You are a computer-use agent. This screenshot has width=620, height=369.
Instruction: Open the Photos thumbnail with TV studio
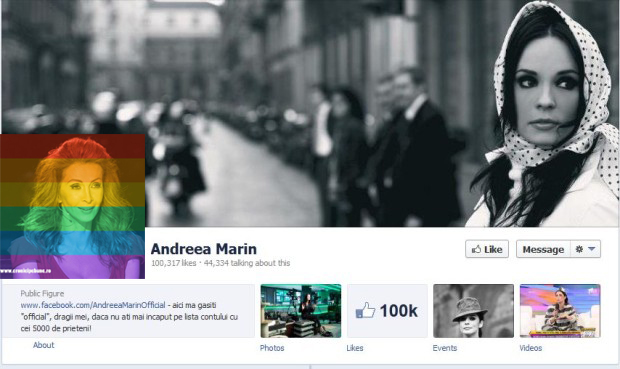click(x=301, y=311)
